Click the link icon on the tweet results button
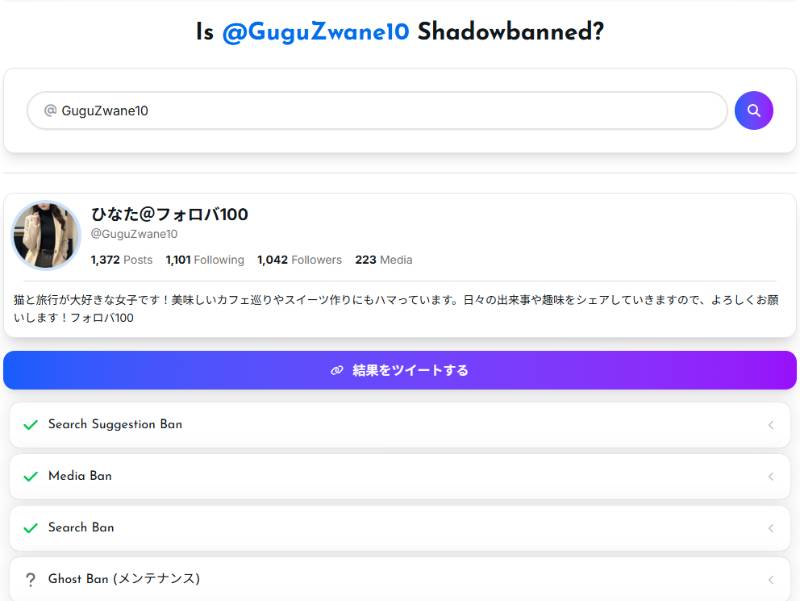Image resolution: width=800 pixels, height=601 pixels. [x=337, y=370]
